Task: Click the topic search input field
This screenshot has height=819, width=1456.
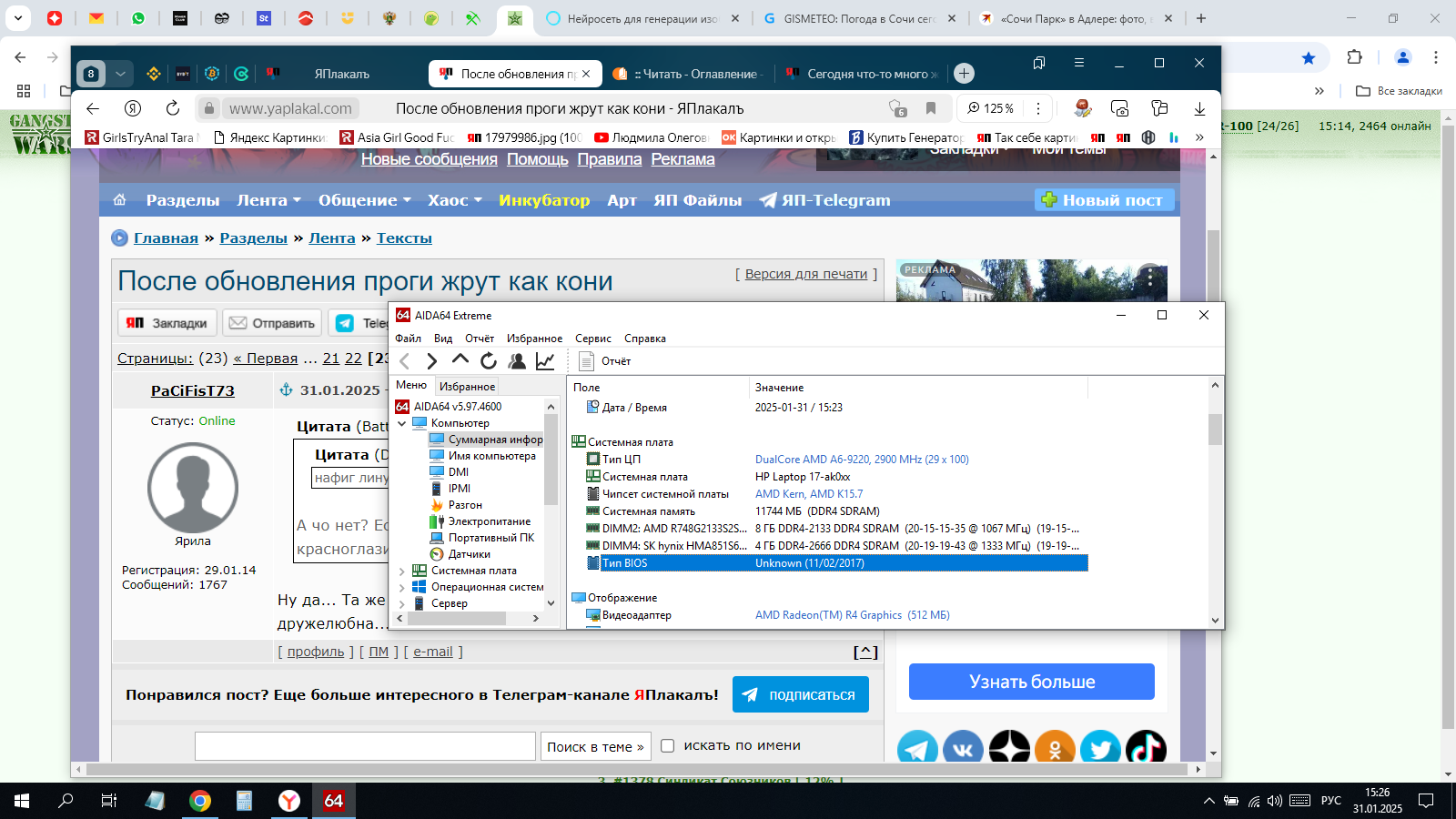Action: tap(365, 746)
